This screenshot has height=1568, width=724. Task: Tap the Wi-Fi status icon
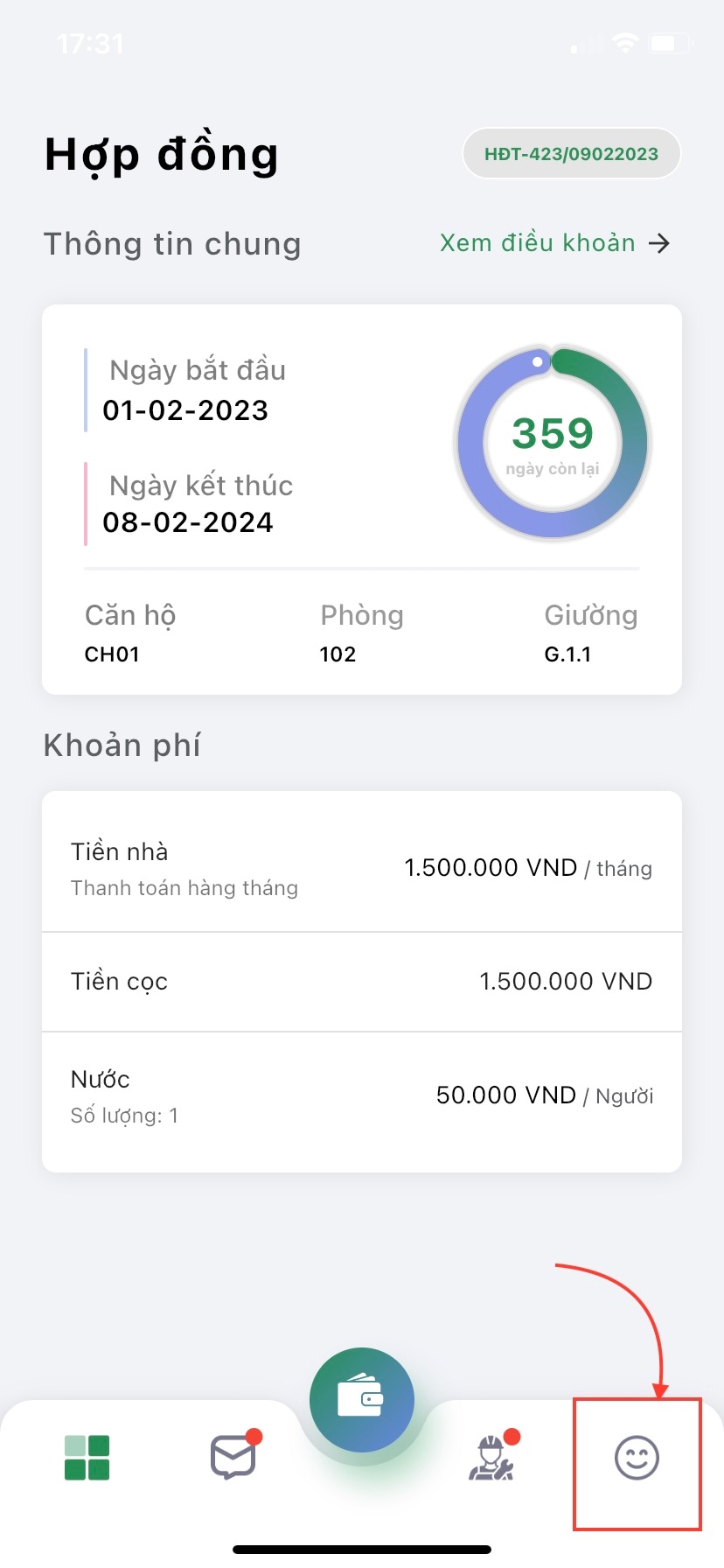click(625, 43)
